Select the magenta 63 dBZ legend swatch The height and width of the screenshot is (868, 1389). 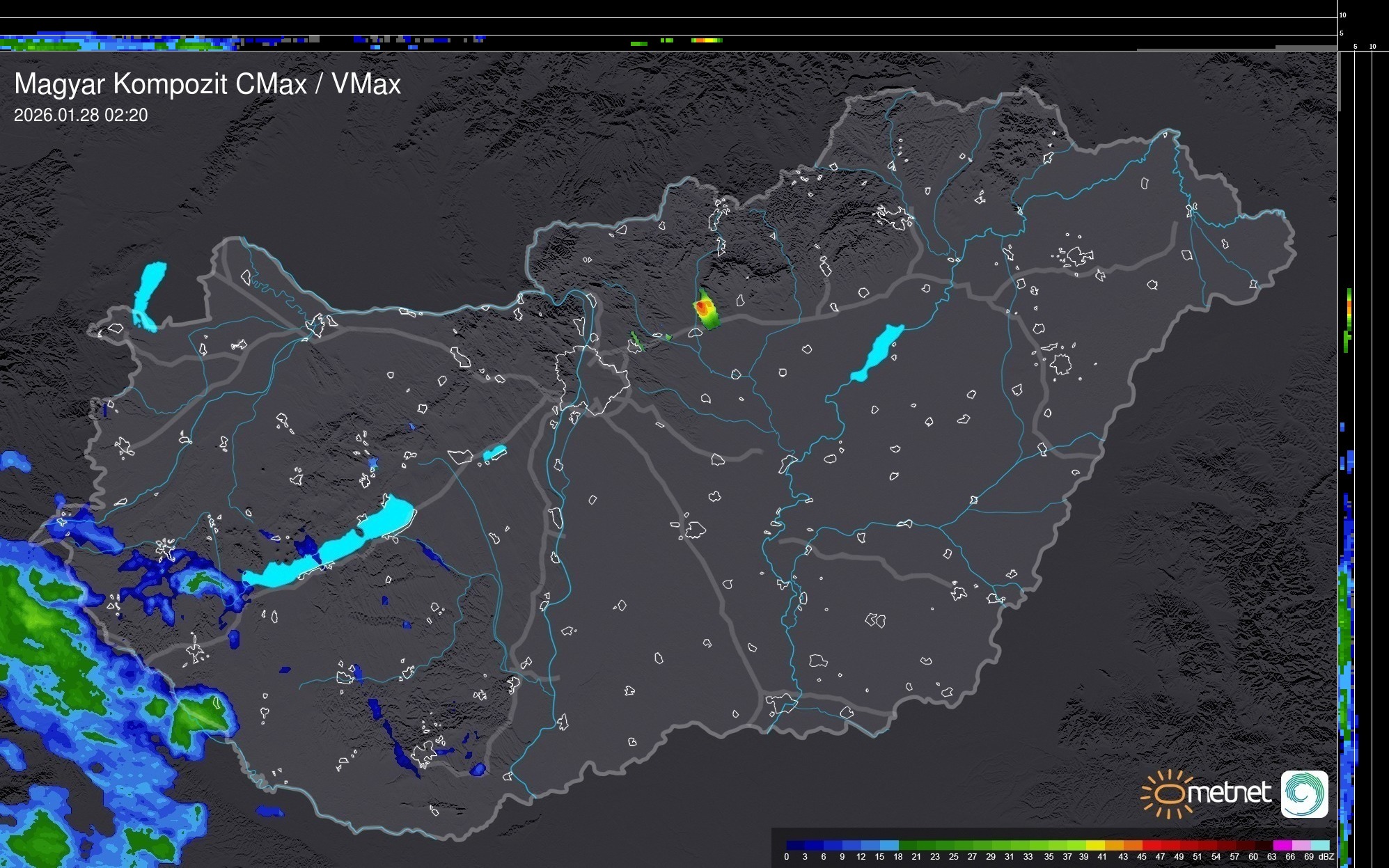1282,845
